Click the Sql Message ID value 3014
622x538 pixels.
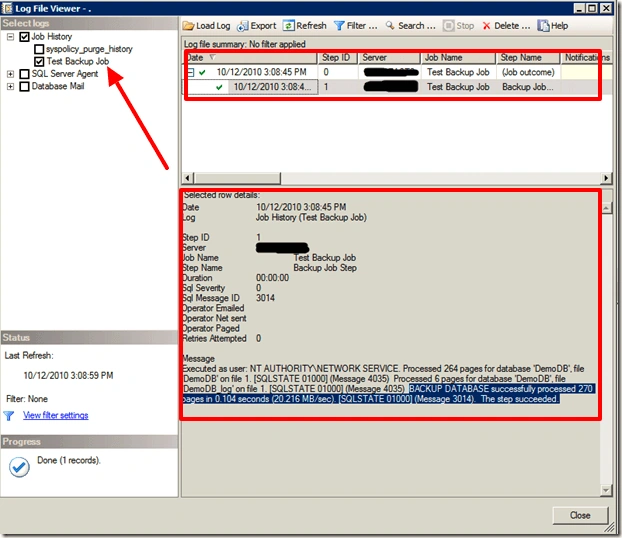pyautogui.click(x=265, y=298)
